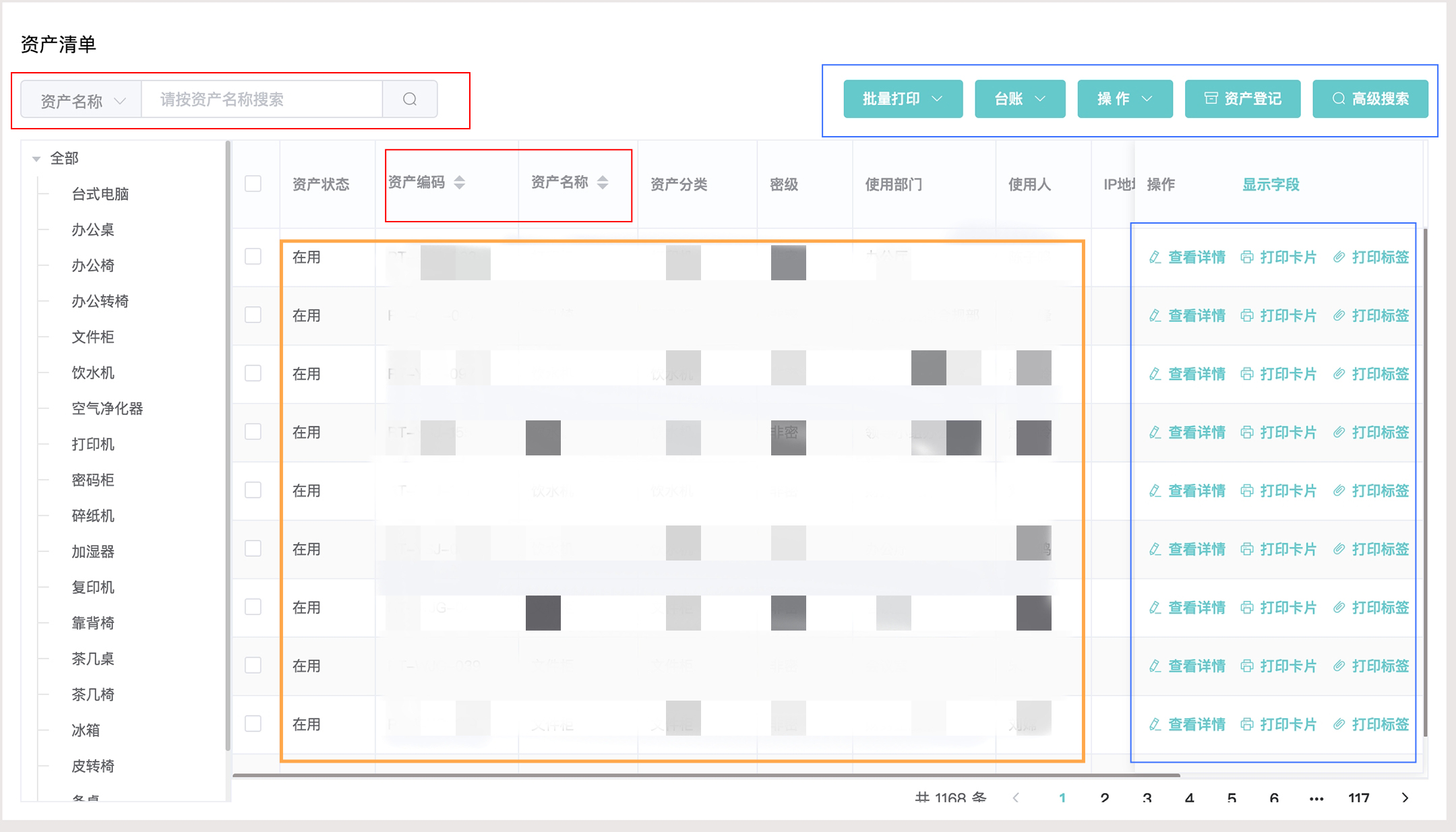The width and height of the screenshot is (1456, 832).
Task: Open the 台账 dropdown
Action: (1020, 99)
